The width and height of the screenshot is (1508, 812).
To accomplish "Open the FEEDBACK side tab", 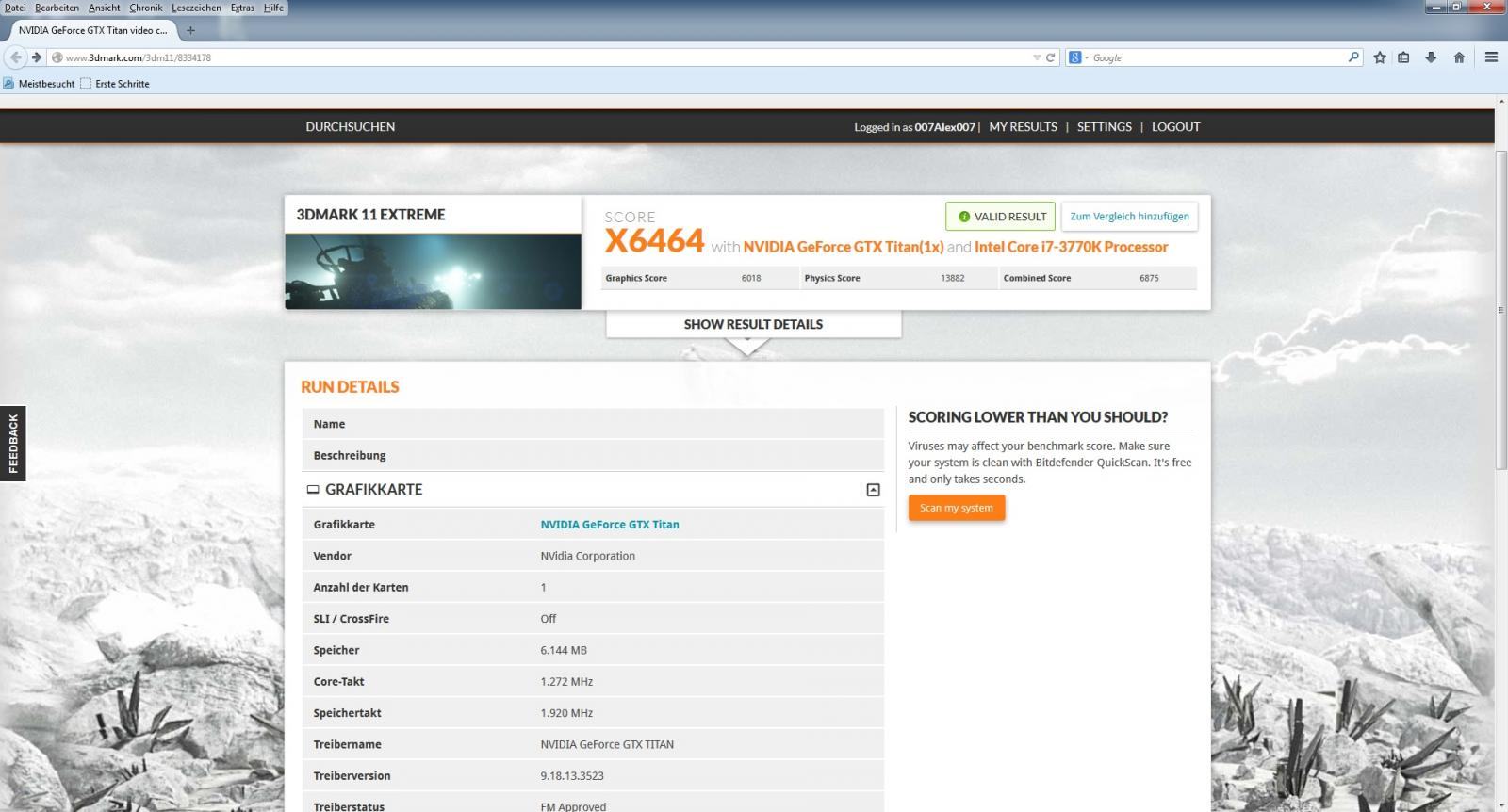I will (x=13, y=444).
